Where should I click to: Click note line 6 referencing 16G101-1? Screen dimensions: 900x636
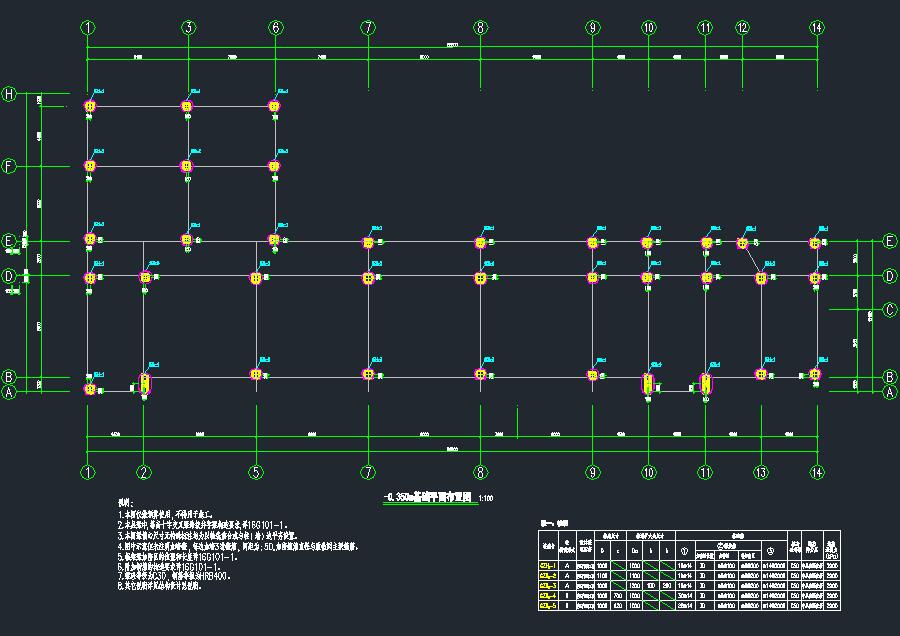169,567
